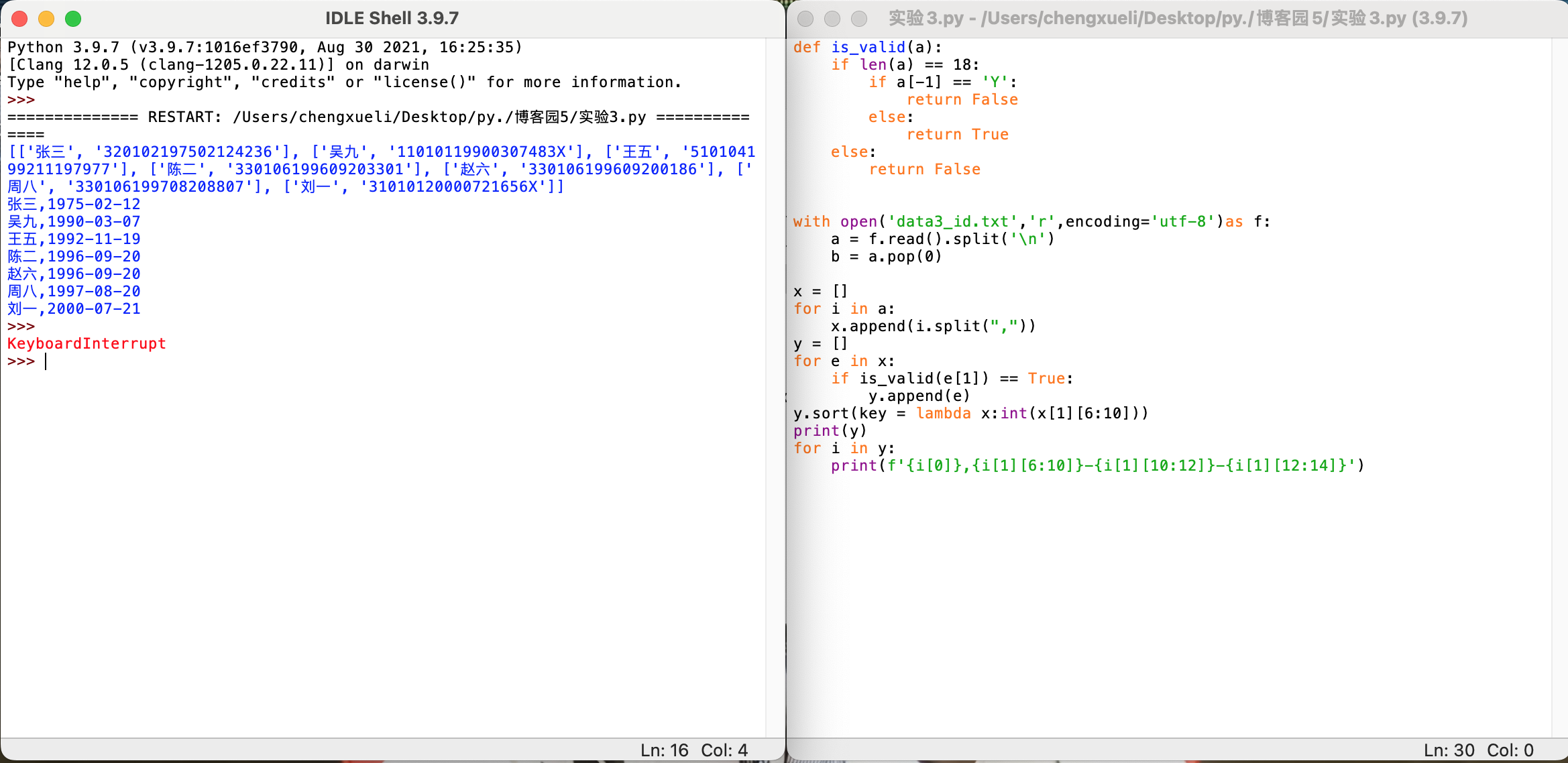Click the y.sort lambda line in editor

[970, 413]
